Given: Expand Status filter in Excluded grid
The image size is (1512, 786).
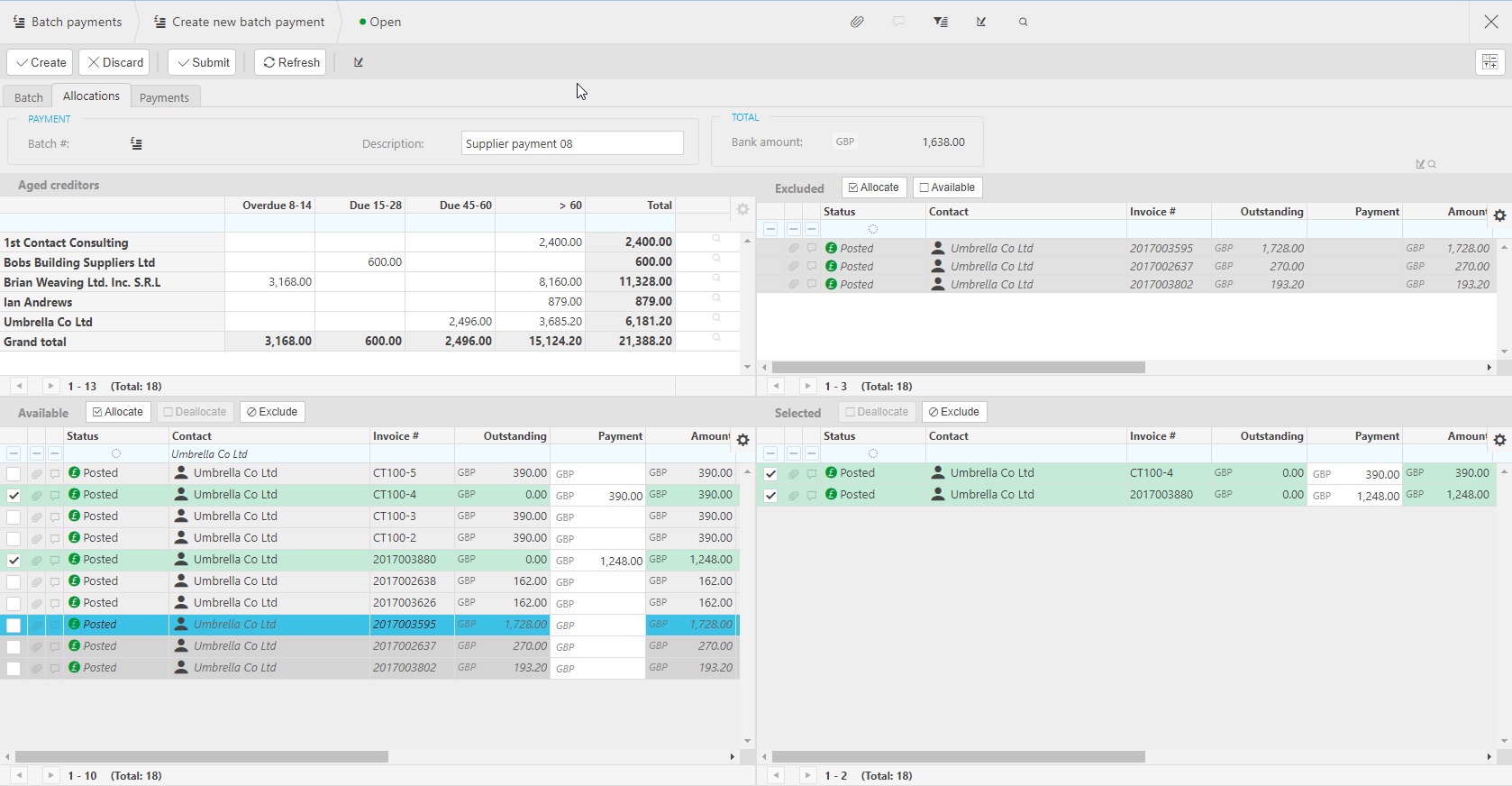Looking at the screenshot, I should pyautogui.click(x=873, y=229).
